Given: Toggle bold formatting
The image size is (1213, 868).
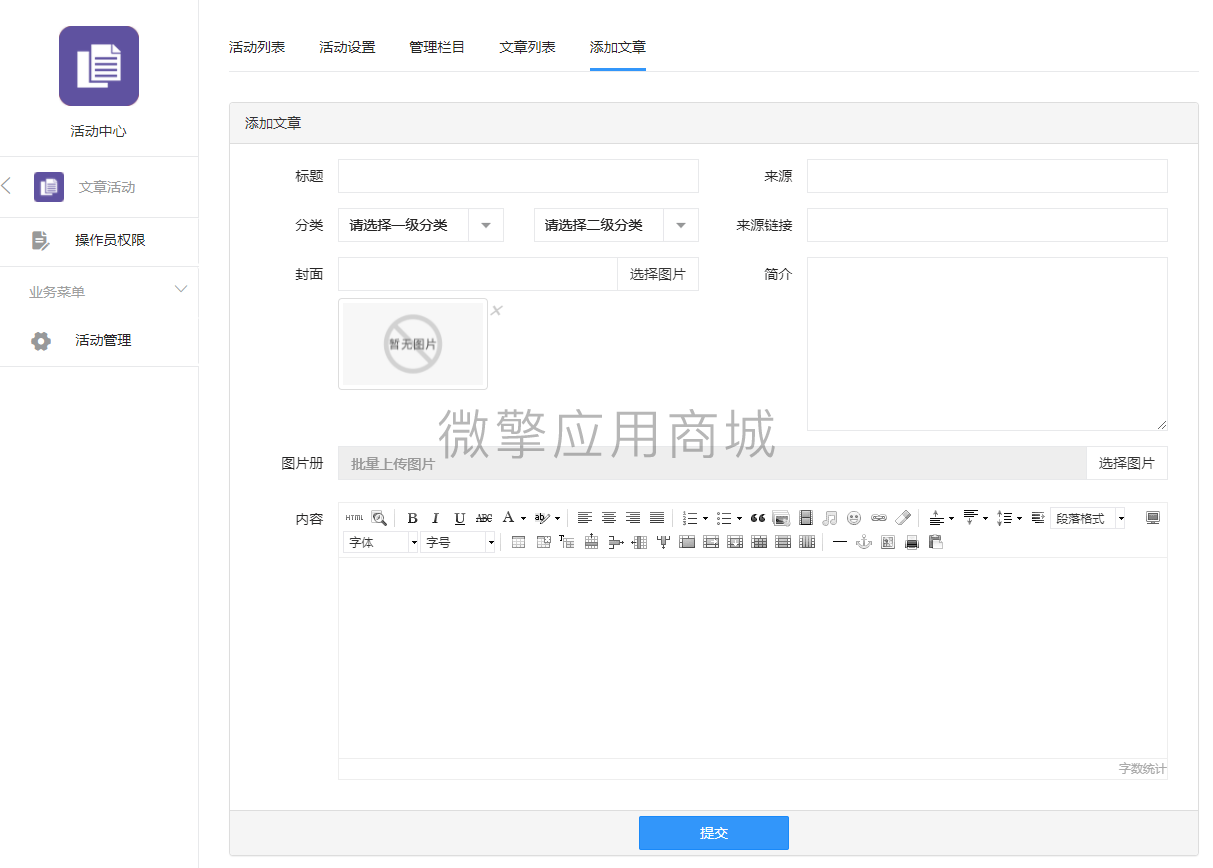Looking at the screenshot, I should point(412,518).
